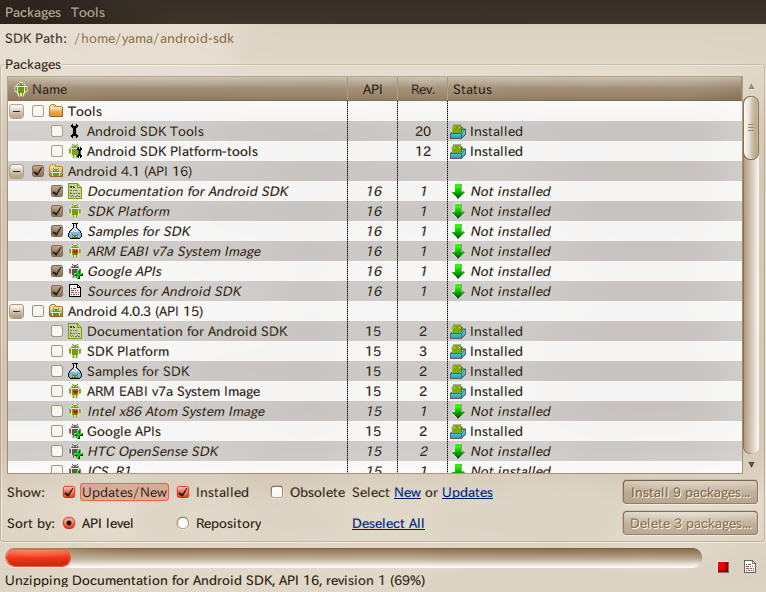
Task: Click the Google APIs add-on icon, API 16
Action: coord(75,271)
